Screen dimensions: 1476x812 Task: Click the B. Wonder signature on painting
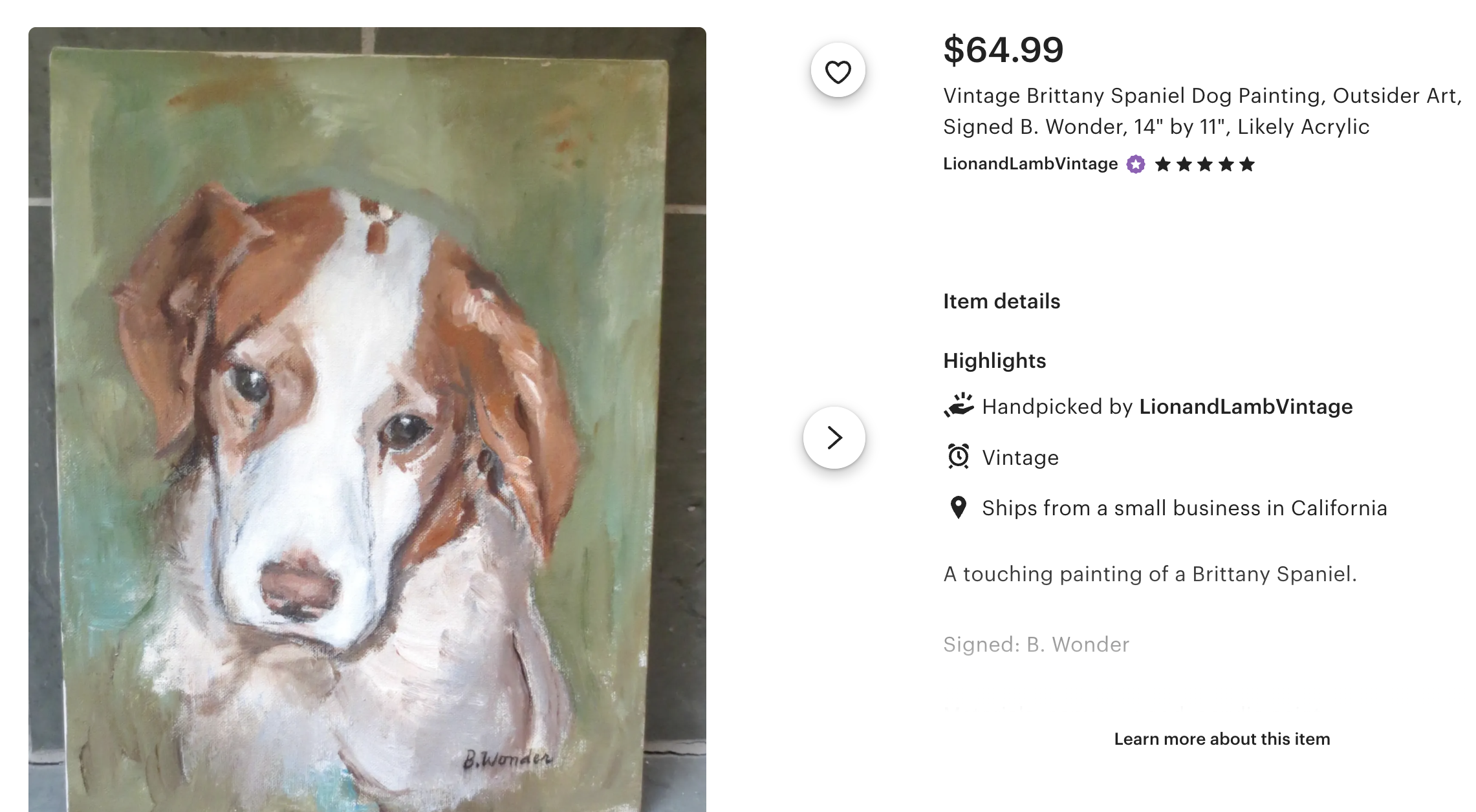(507, 758)
